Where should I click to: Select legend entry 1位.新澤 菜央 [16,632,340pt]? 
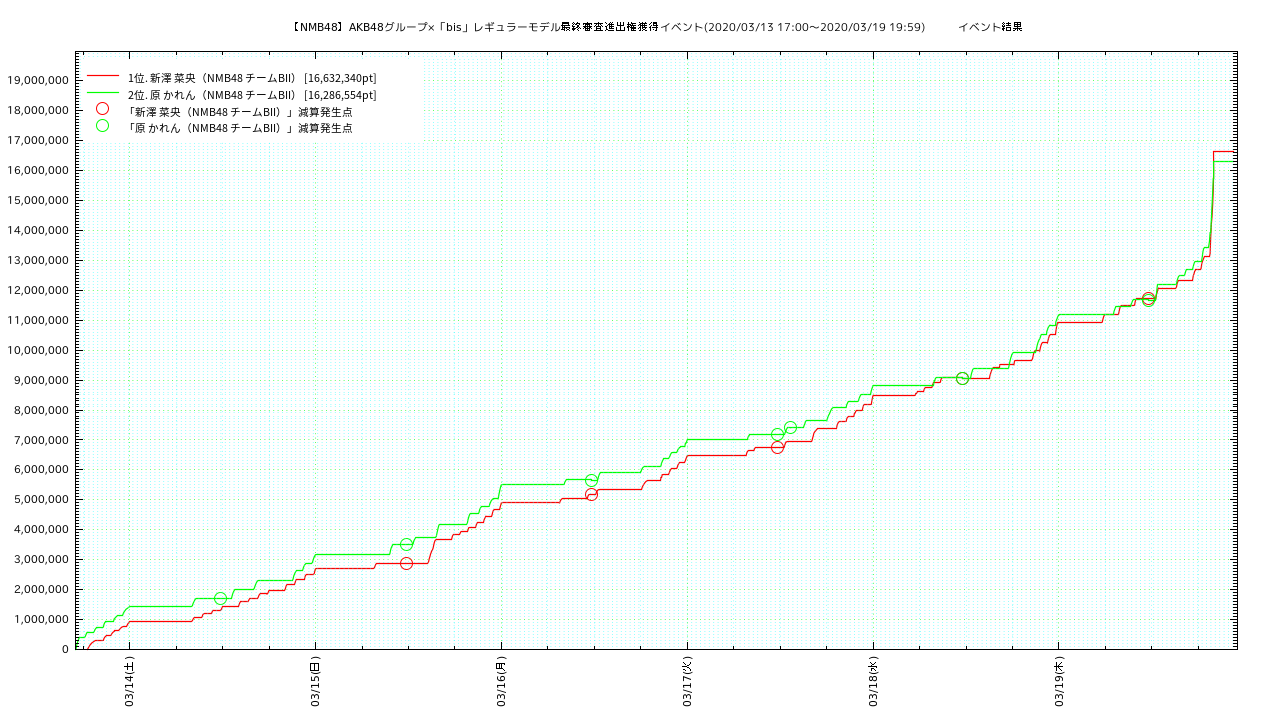252,77
